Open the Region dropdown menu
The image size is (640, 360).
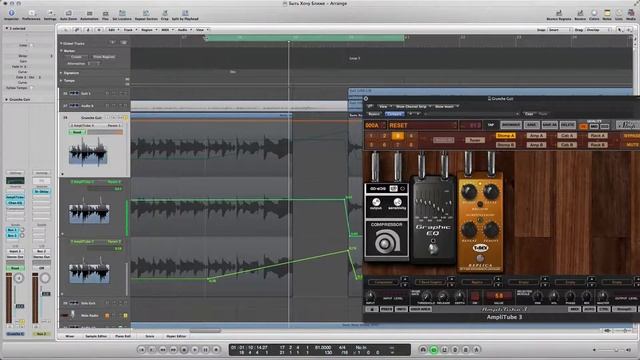[148, 30]
